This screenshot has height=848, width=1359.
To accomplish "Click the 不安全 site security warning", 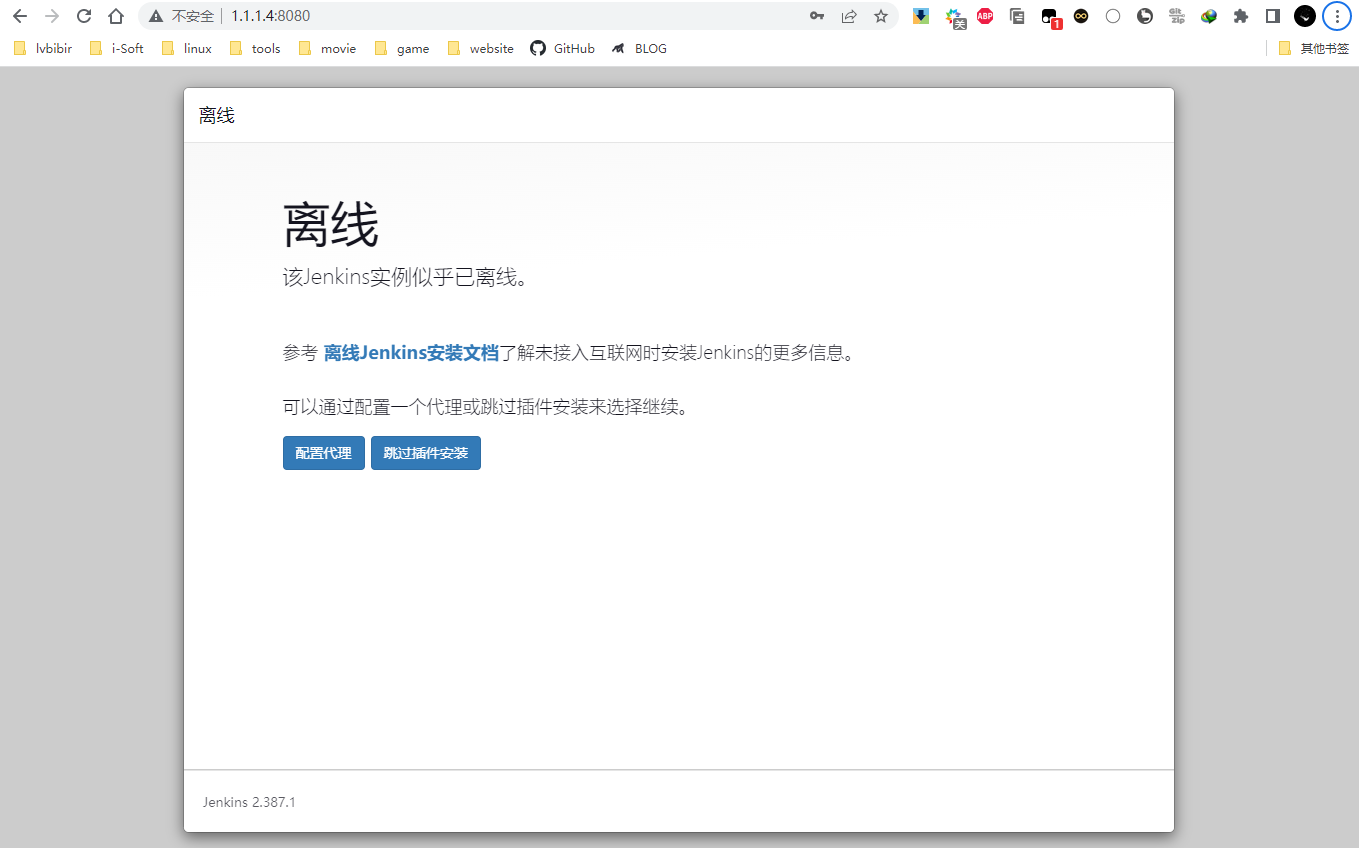I will point(182,16).
